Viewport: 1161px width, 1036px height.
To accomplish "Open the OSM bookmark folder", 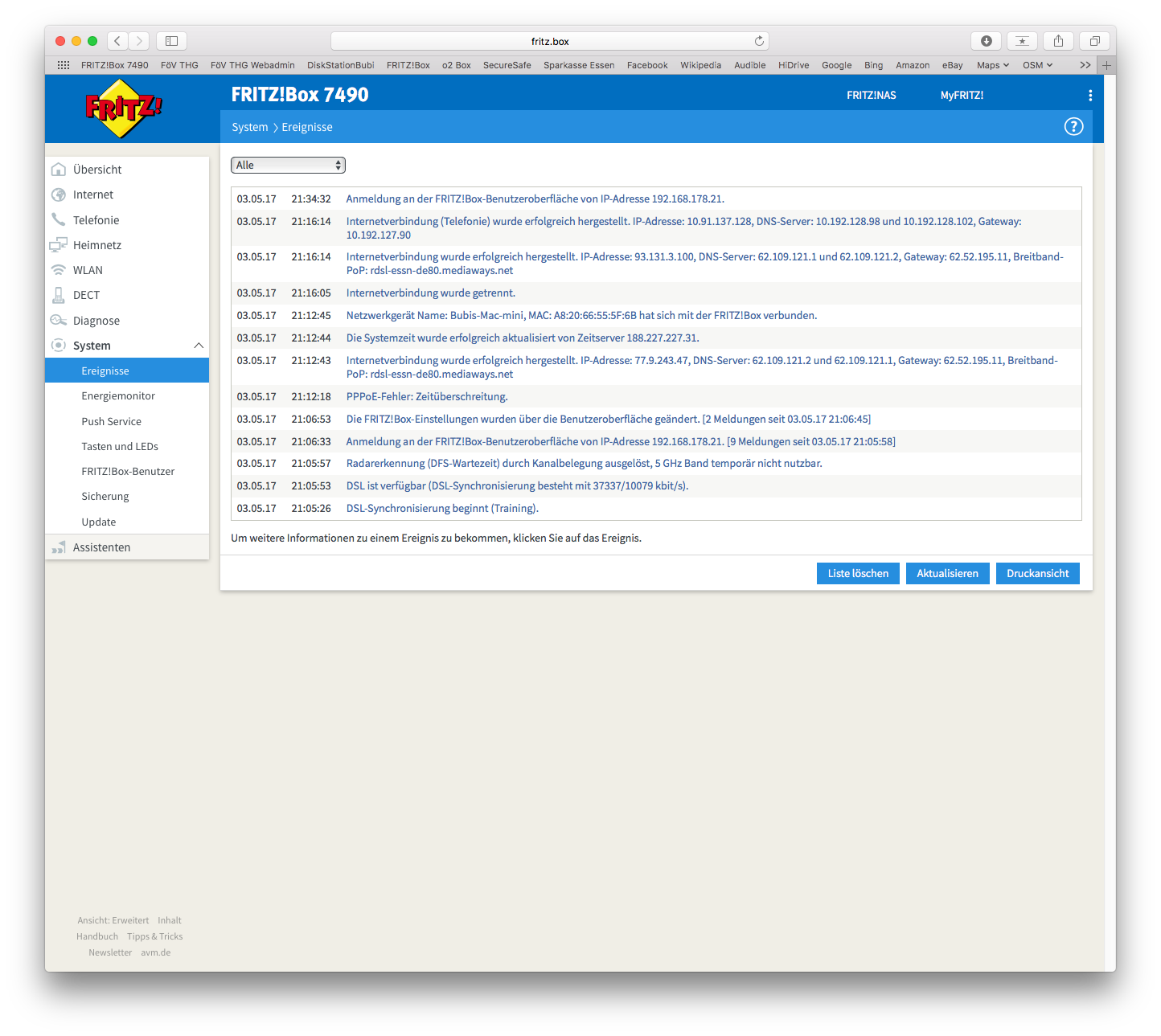I will pos(1037,65).
